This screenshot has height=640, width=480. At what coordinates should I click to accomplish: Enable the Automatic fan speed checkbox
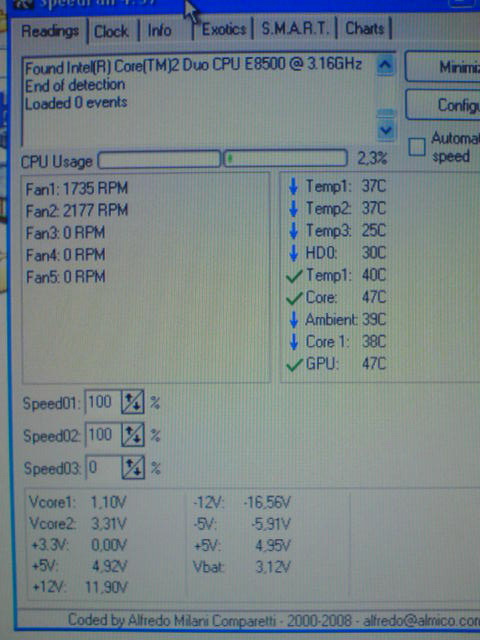(417, 147)
